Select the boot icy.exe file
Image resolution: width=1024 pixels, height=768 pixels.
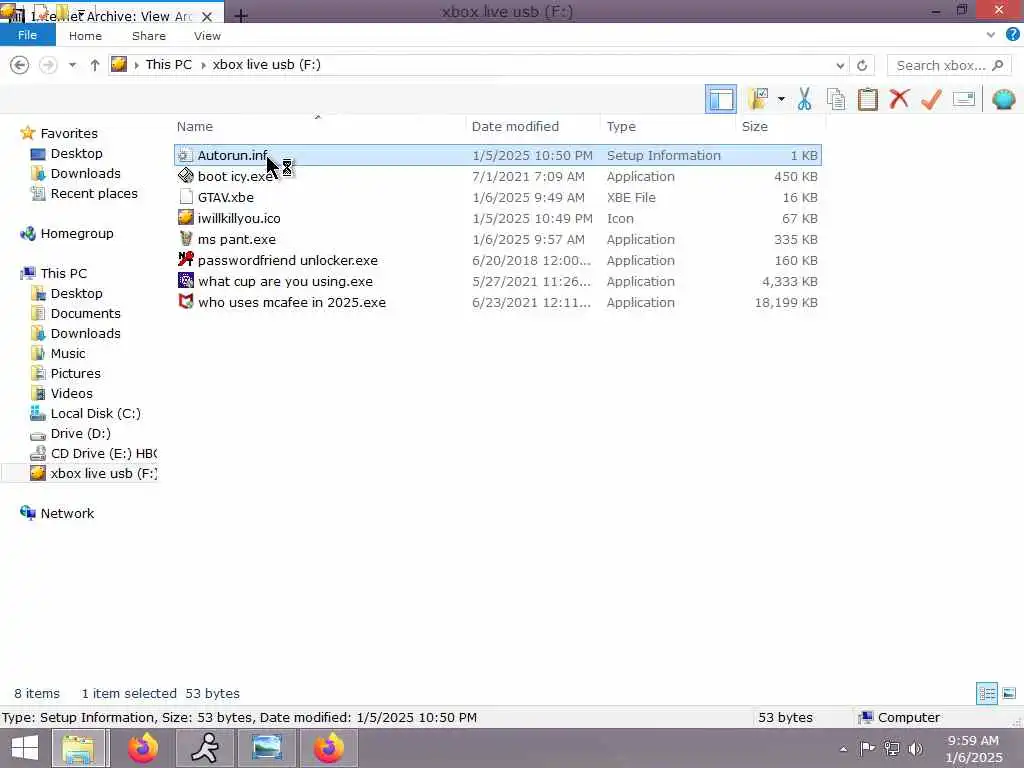click(498, 176)
